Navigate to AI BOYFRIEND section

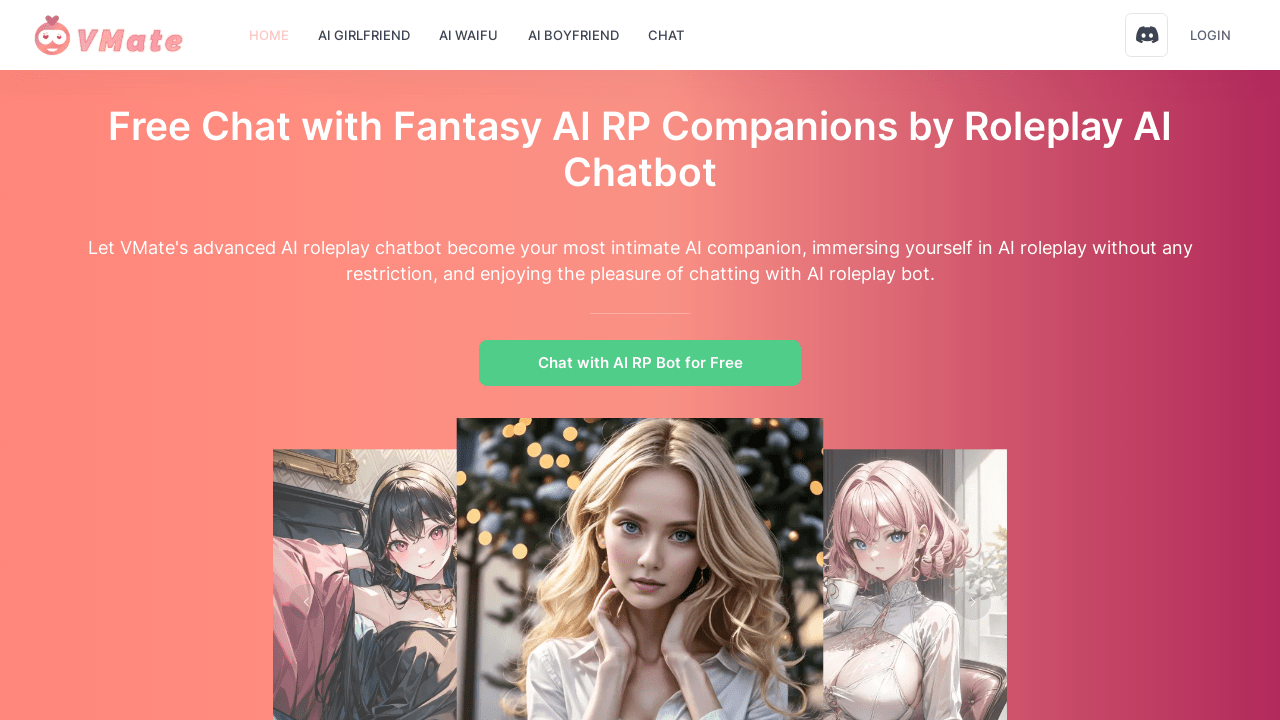[574, 35]
